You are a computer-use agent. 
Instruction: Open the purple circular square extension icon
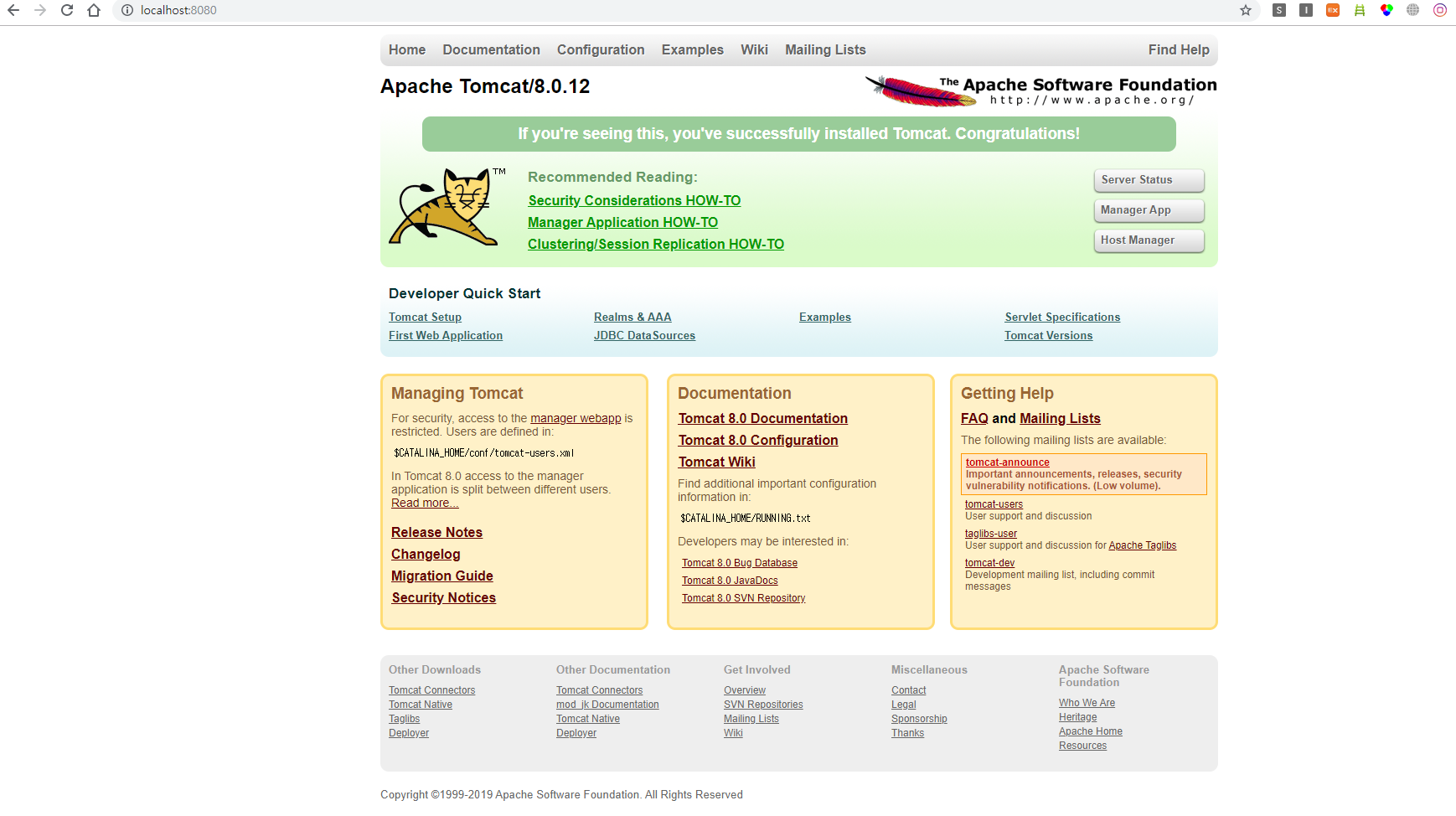coord(1440,10)
